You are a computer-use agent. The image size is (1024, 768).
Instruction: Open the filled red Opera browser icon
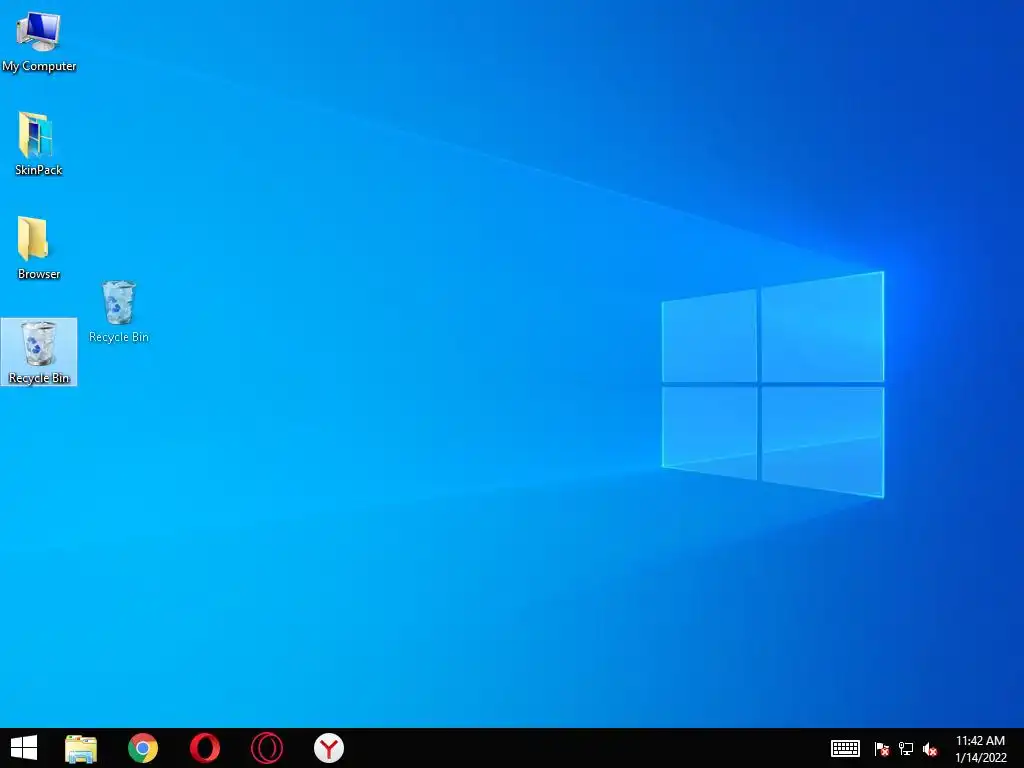[204, 748]
